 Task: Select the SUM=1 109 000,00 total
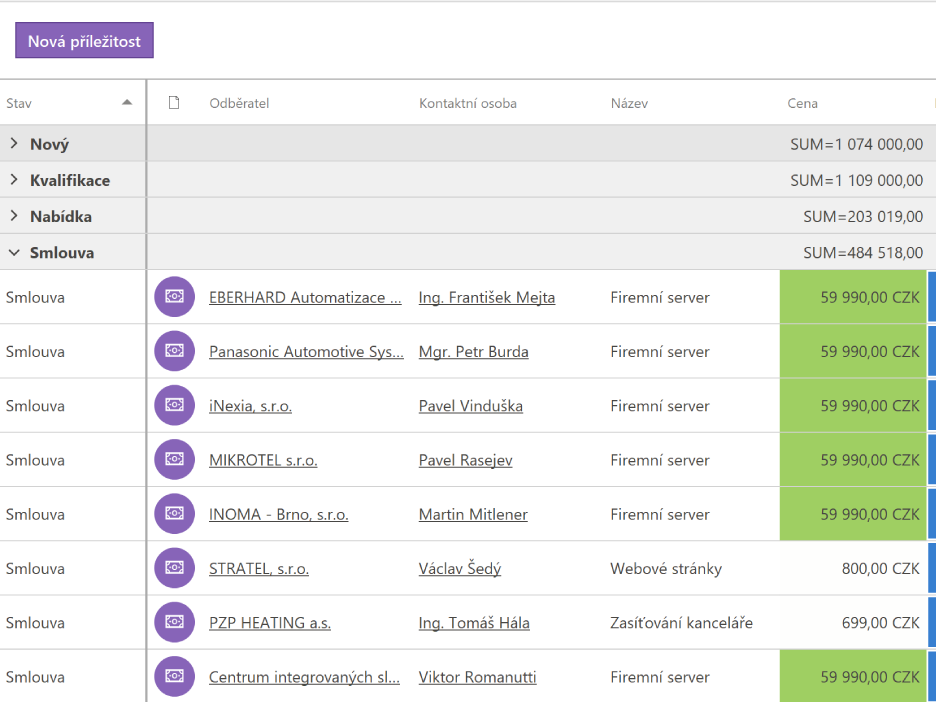857,180
